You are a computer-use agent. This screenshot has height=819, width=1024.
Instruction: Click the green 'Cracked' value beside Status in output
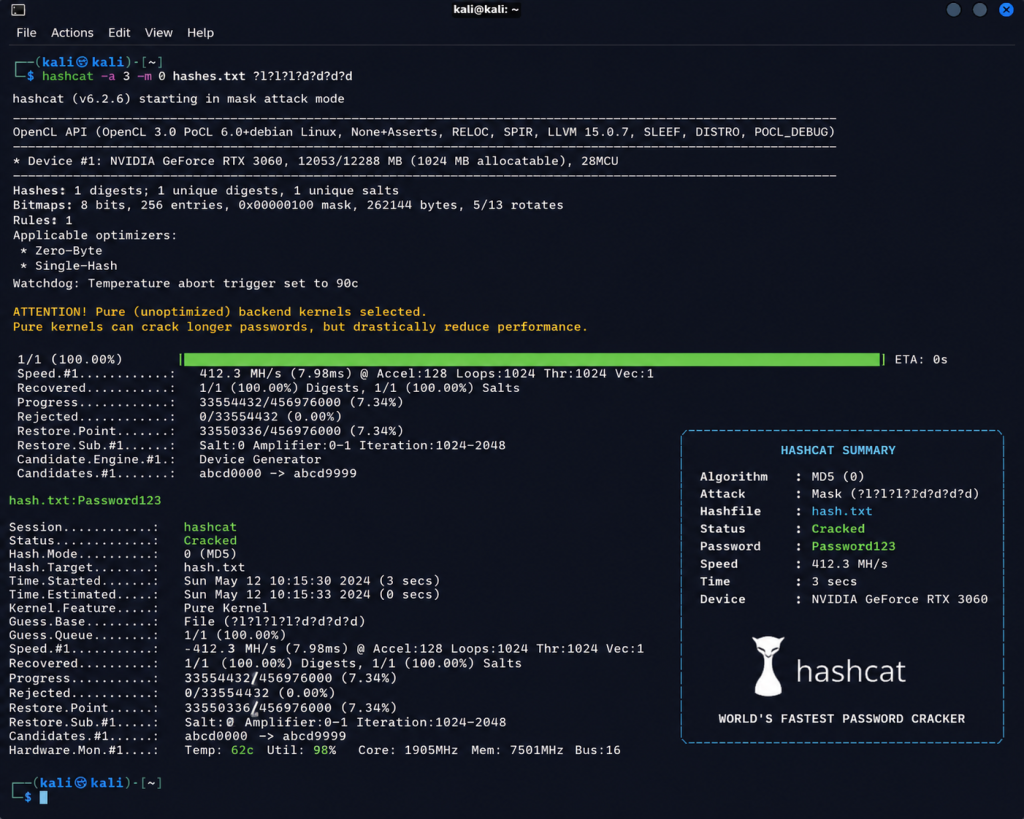tap(210, 540)
